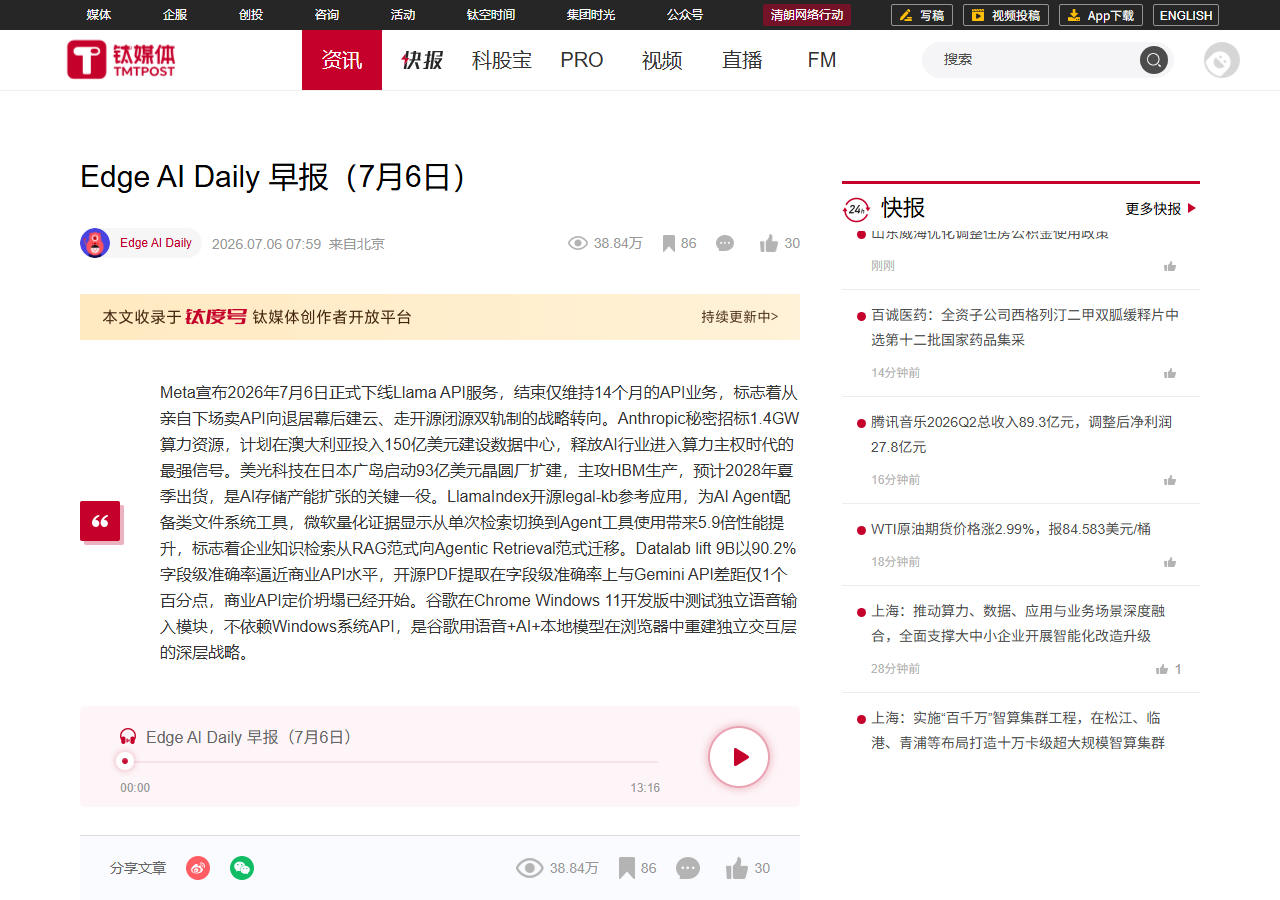Screen dimensions: 1280x900
Task: Like the 山东威海 news item posted 刚刚
Action: click(1170, 266)
